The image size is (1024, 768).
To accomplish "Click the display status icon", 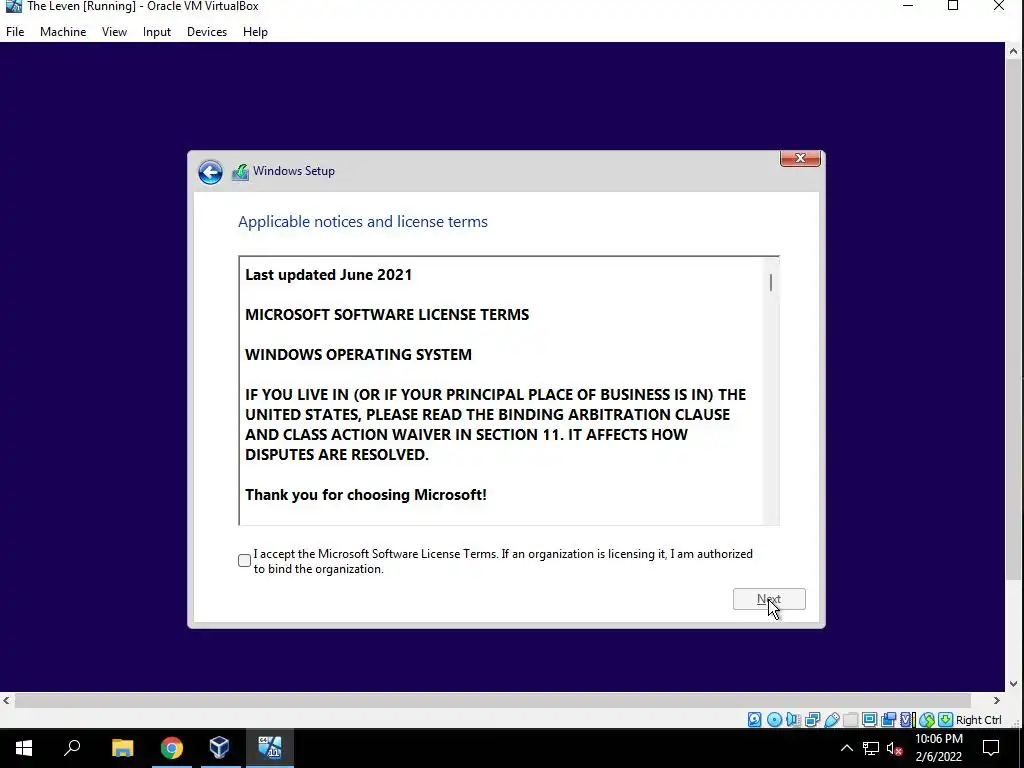I will [869, 720].
